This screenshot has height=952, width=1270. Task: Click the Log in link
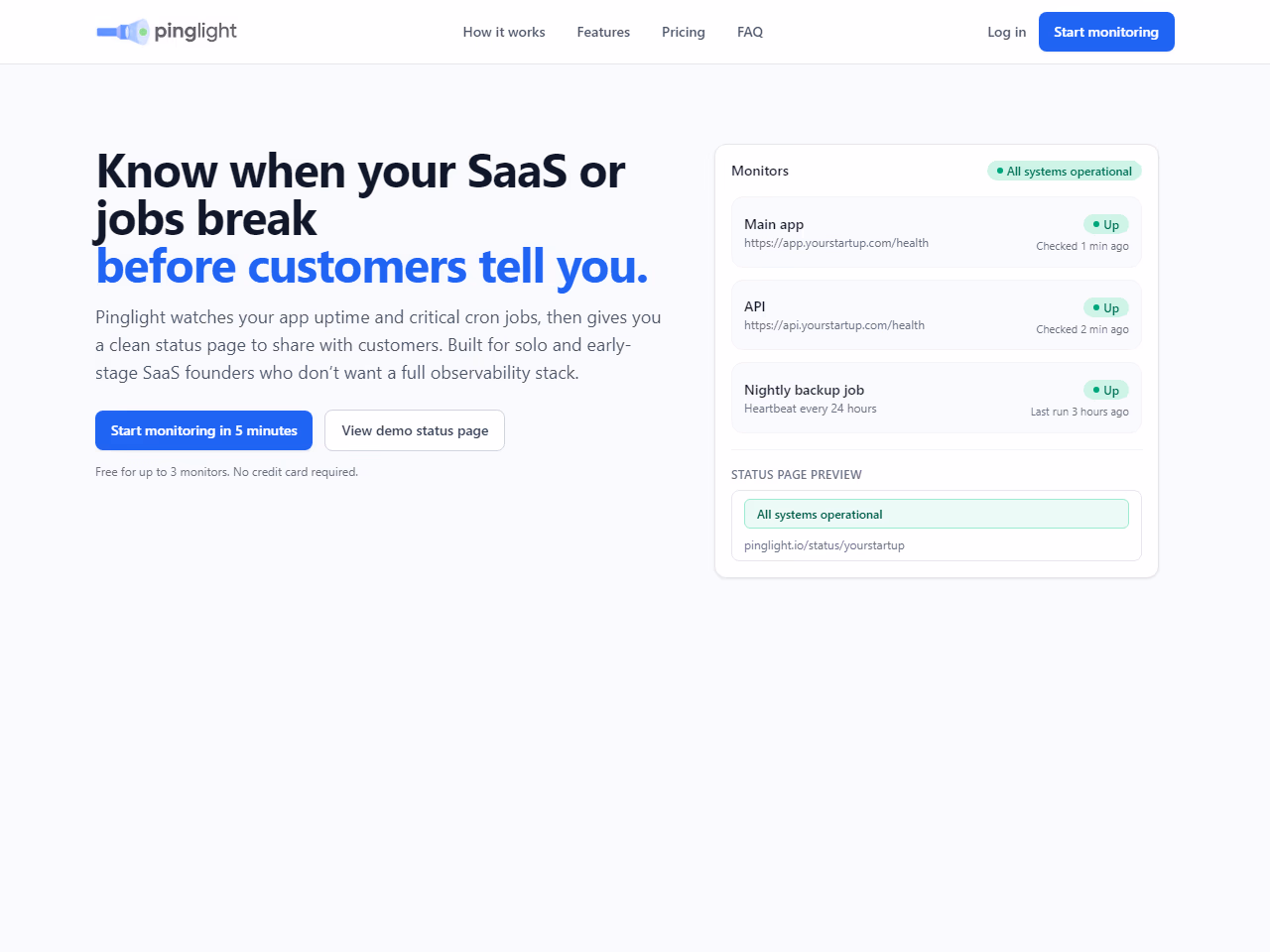point(1006,32)
